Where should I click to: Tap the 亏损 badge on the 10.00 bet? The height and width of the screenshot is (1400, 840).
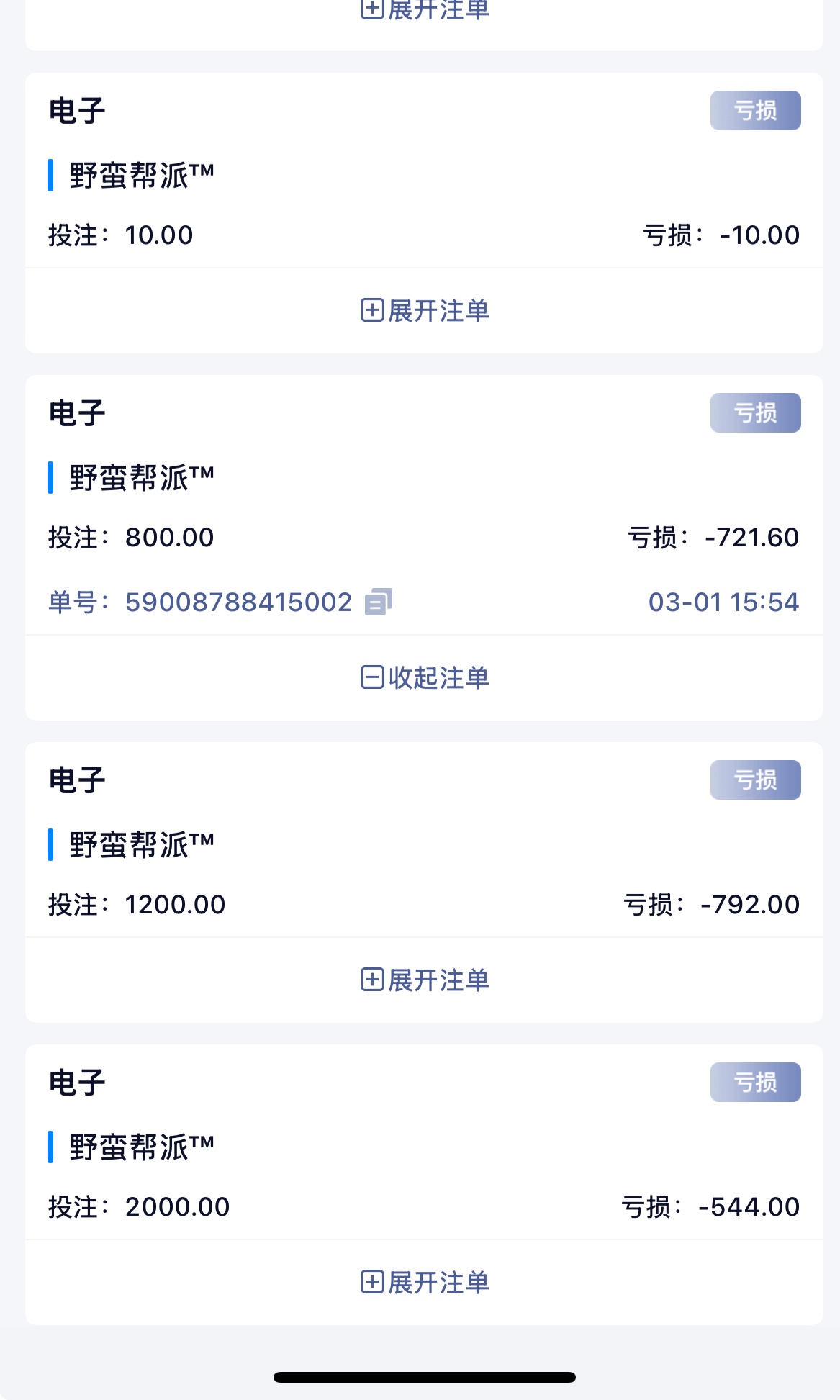pos(755,111)
